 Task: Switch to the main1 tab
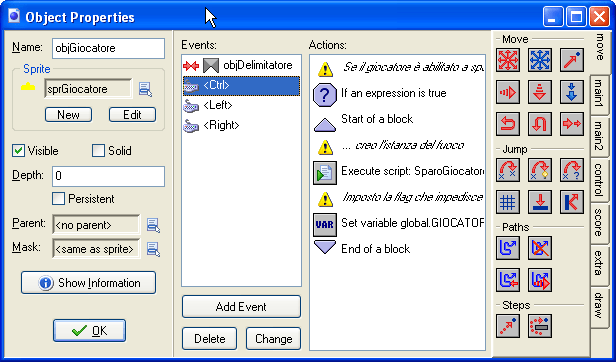[x=599, y=94]
